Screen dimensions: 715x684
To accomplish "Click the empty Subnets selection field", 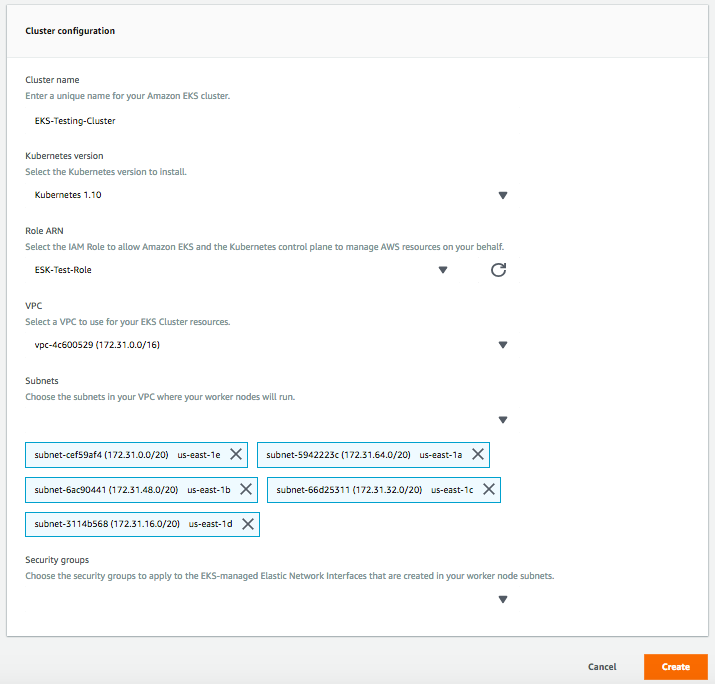I will pos(272,420).
